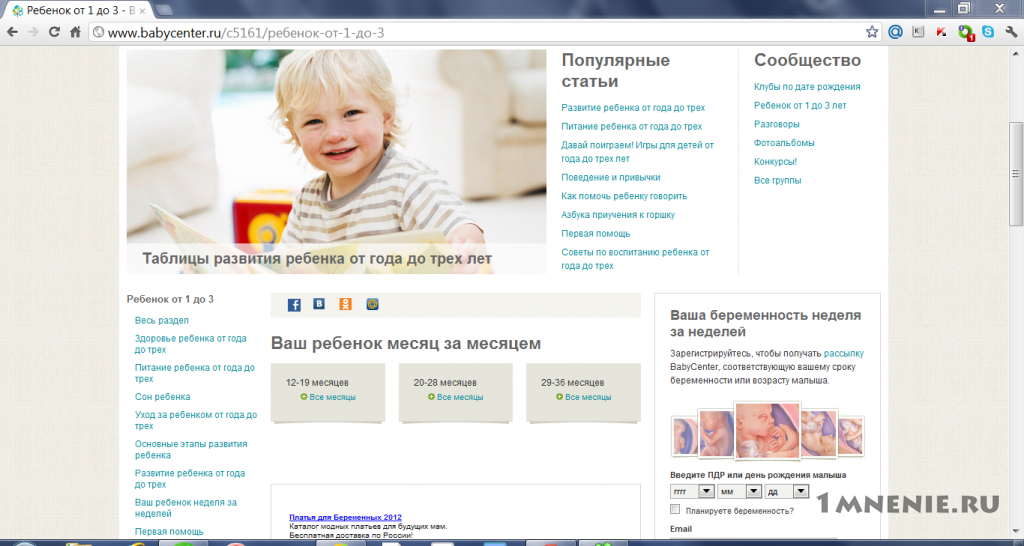Open Все месяцы for 20-28 месяцев
The image size is (1024, 546).
click(x=460, y=397)
